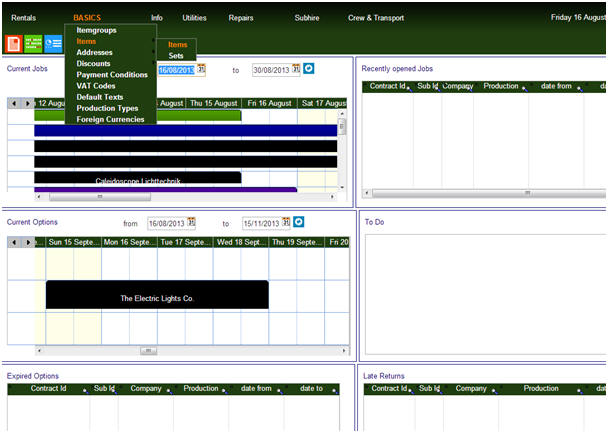Sort Late Returns by Production header
608x433 pixels.
pyautogui.click(x=541, y=388)
